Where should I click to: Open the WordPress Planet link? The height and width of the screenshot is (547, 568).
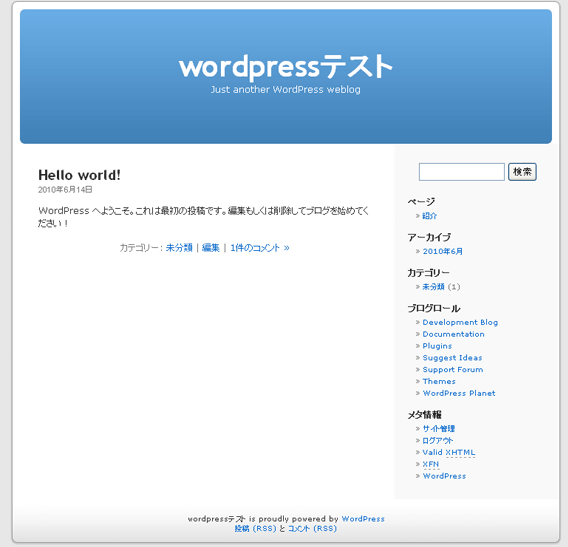459,393
